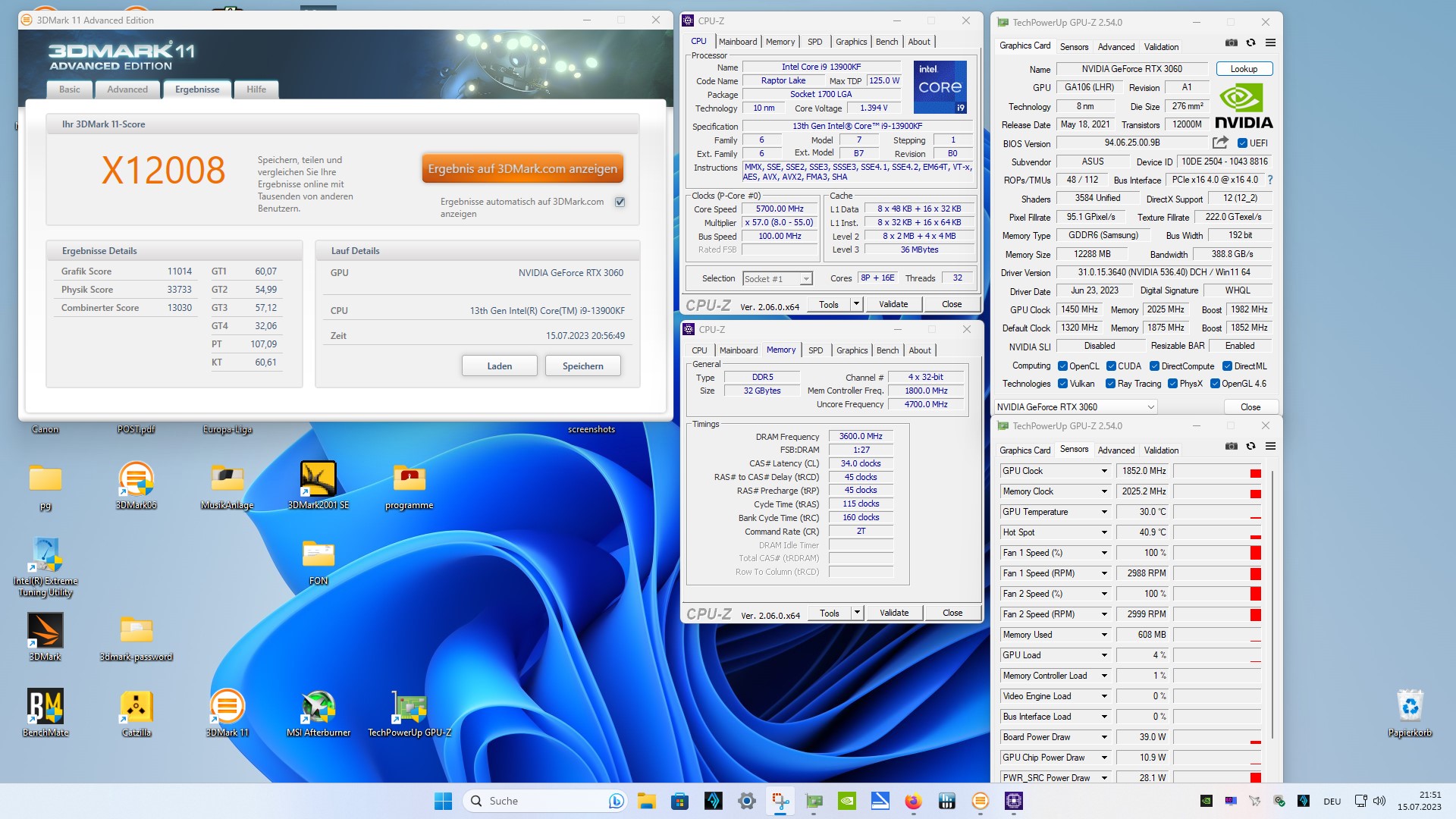Toggle DirectML checkbox
The width and height of the screenshot is (1456, 819).
click(1228, 366)
